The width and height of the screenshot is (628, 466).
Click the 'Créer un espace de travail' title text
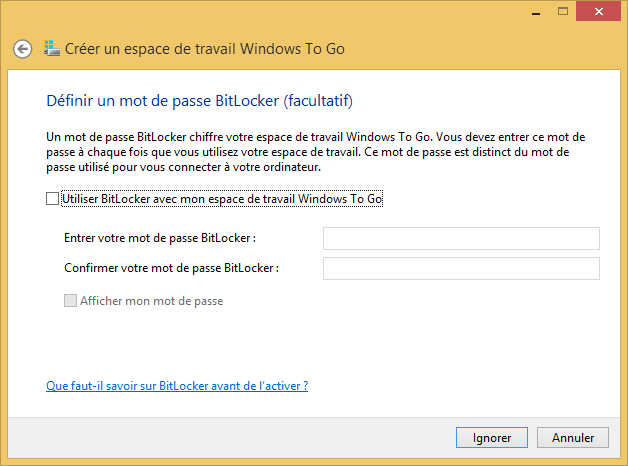coord(205,48)
